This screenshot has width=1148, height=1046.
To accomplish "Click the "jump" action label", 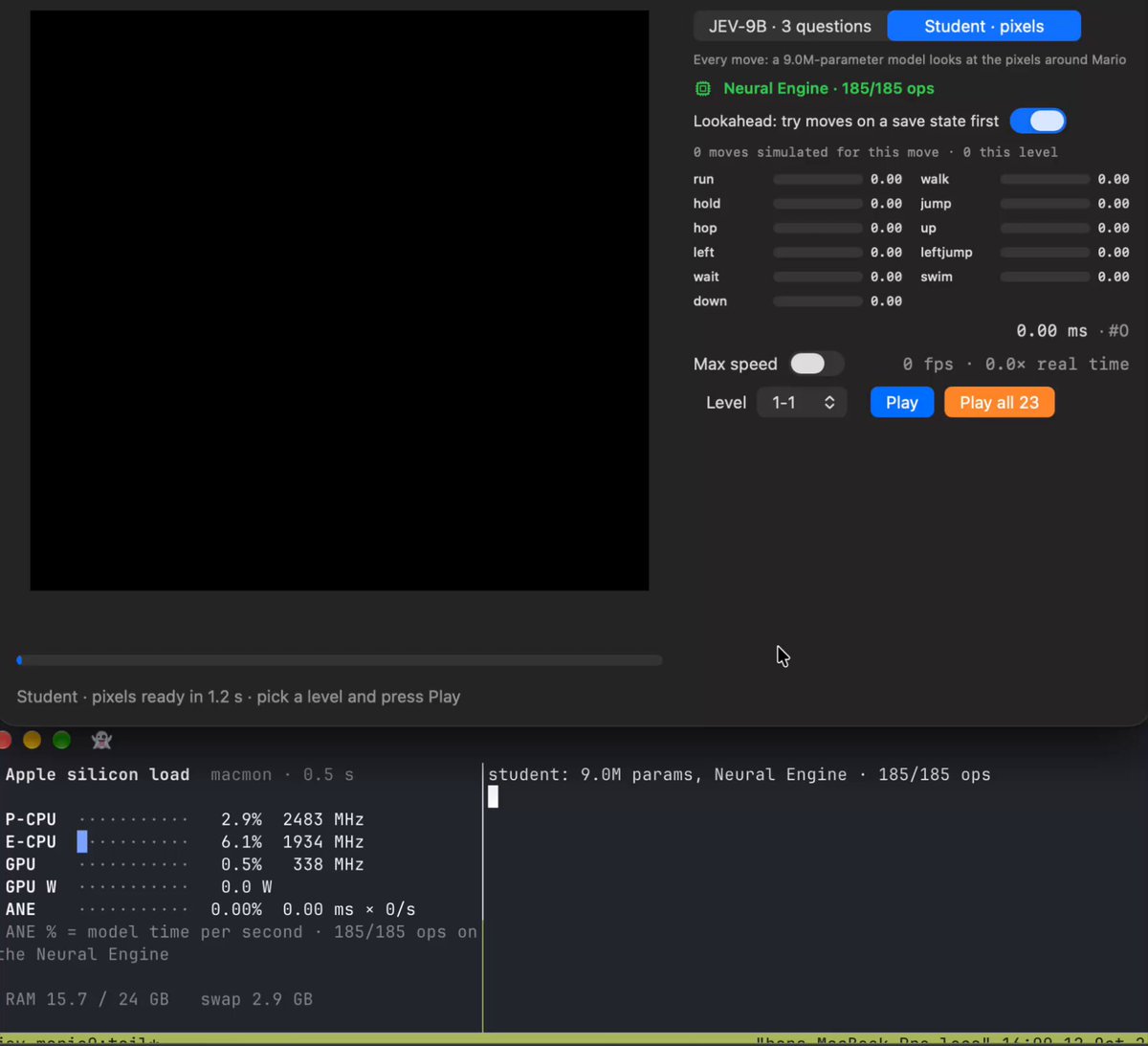I will pyautogui.click(x=936, y=204).
